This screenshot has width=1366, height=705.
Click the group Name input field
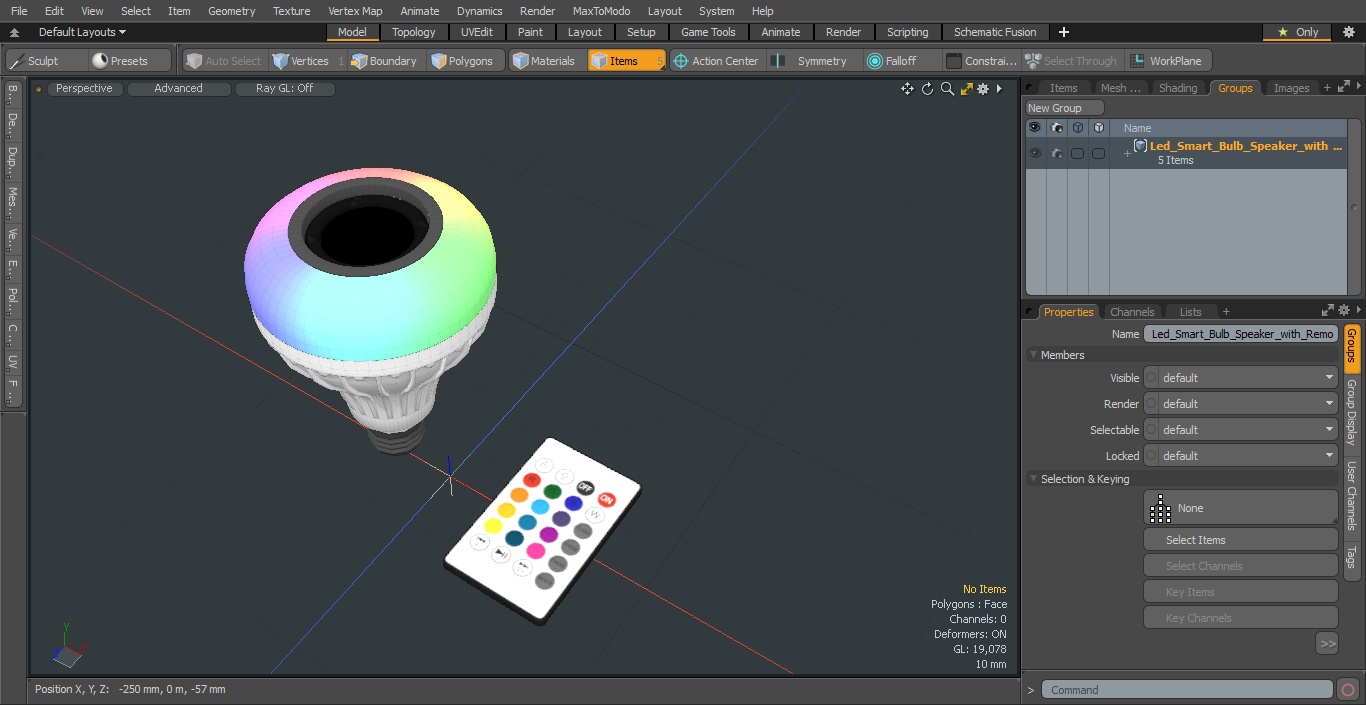(x=1241, y=334)
